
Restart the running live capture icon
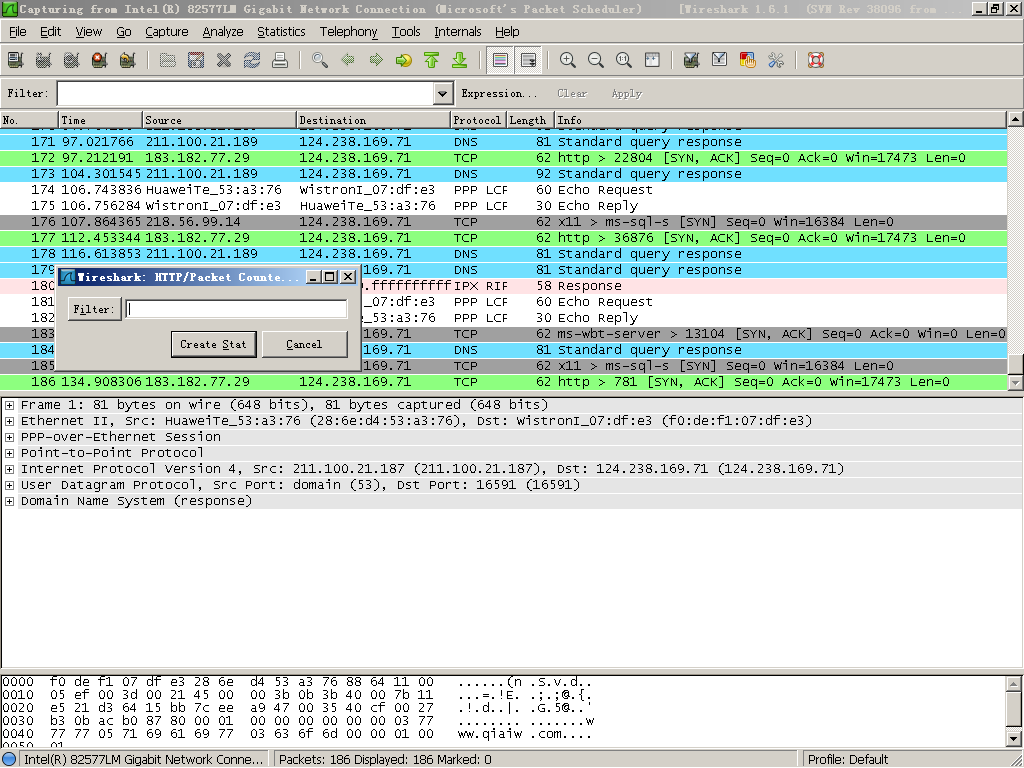point(128,60)
